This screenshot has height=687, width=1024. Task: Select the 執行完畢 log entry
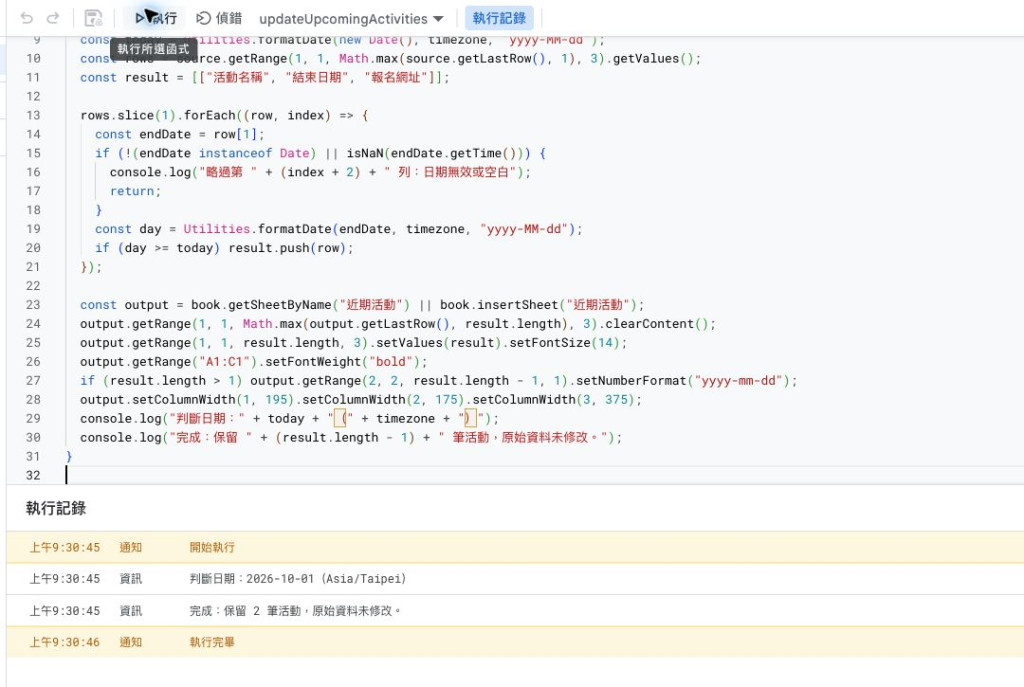(x=515, y=642)
